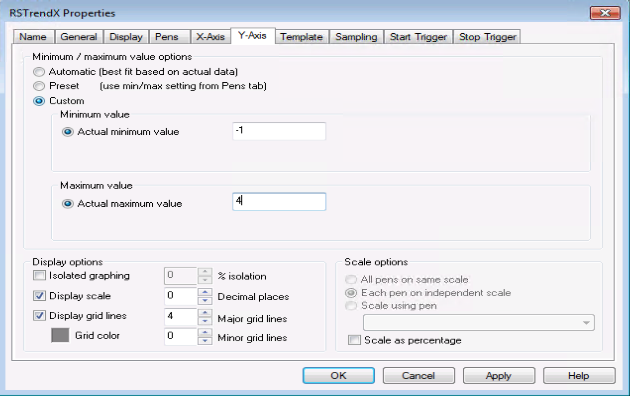The width and height of the screenshot is (630, 396).
Task: Click the Minor grid lines value field
Action: coord(180,336)
